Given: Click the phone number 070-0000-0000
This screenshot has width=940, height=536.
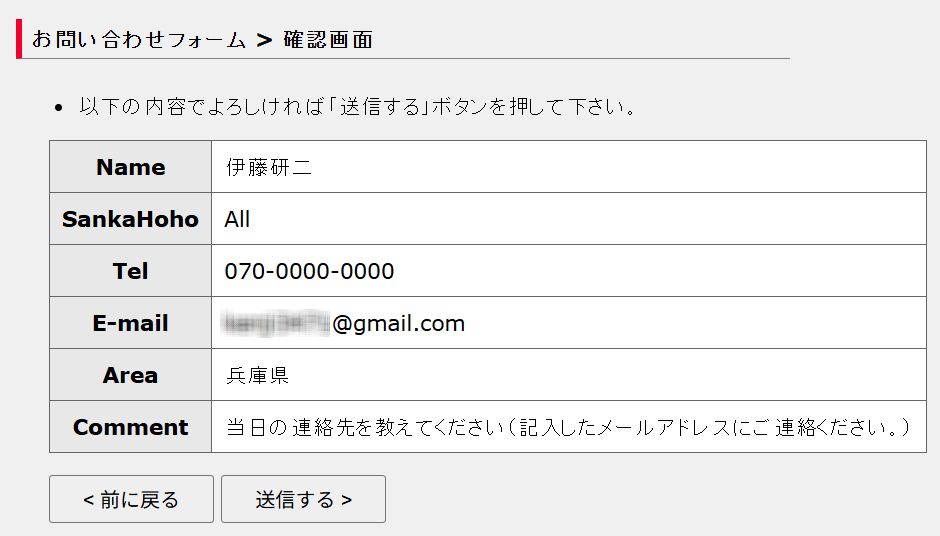Looking at the screenshot, I should 309,271.
